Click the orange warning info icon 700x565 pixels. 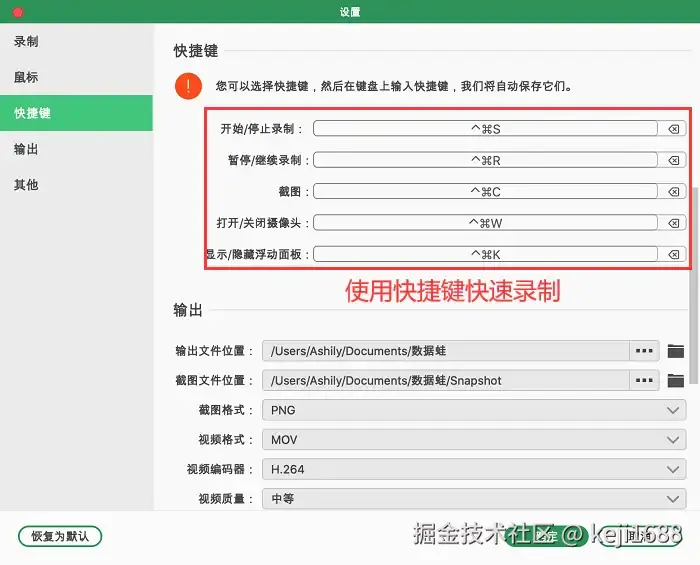click(x=188, y=86)
